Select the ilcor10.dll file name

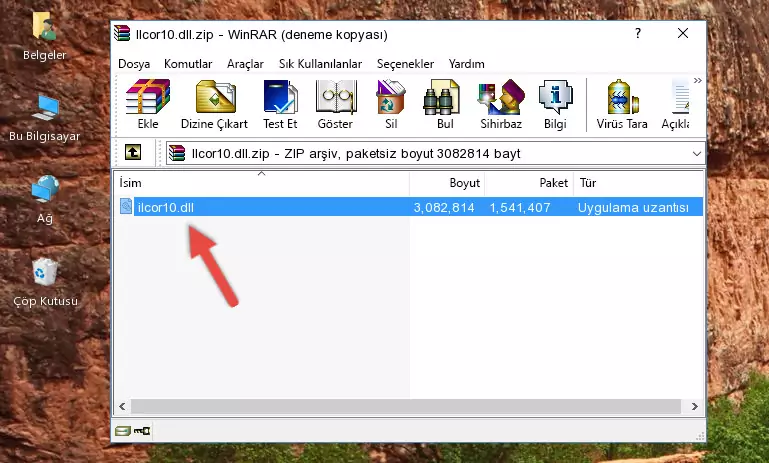[166, 207]
